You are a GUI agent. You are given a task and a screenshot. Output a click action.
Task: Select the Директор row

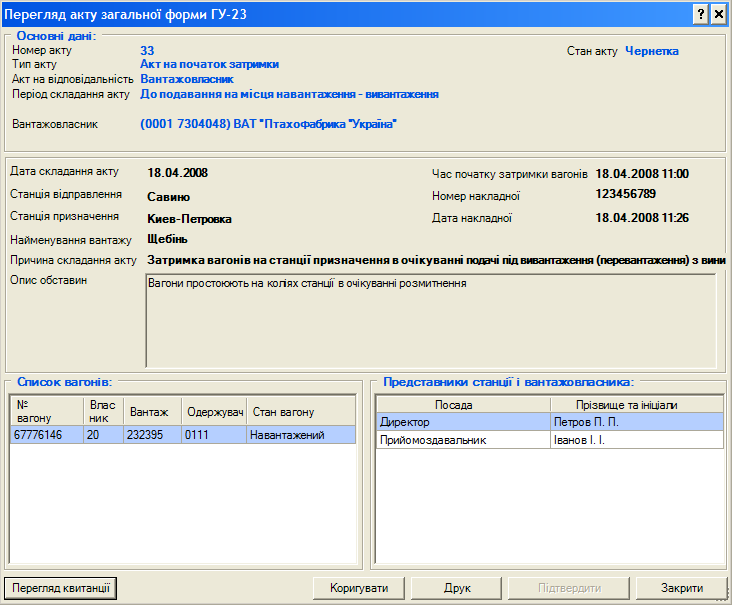550,422
